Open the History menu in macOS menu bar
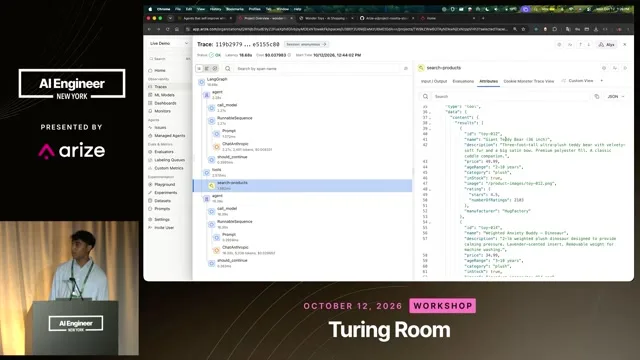 pos(215,9)
